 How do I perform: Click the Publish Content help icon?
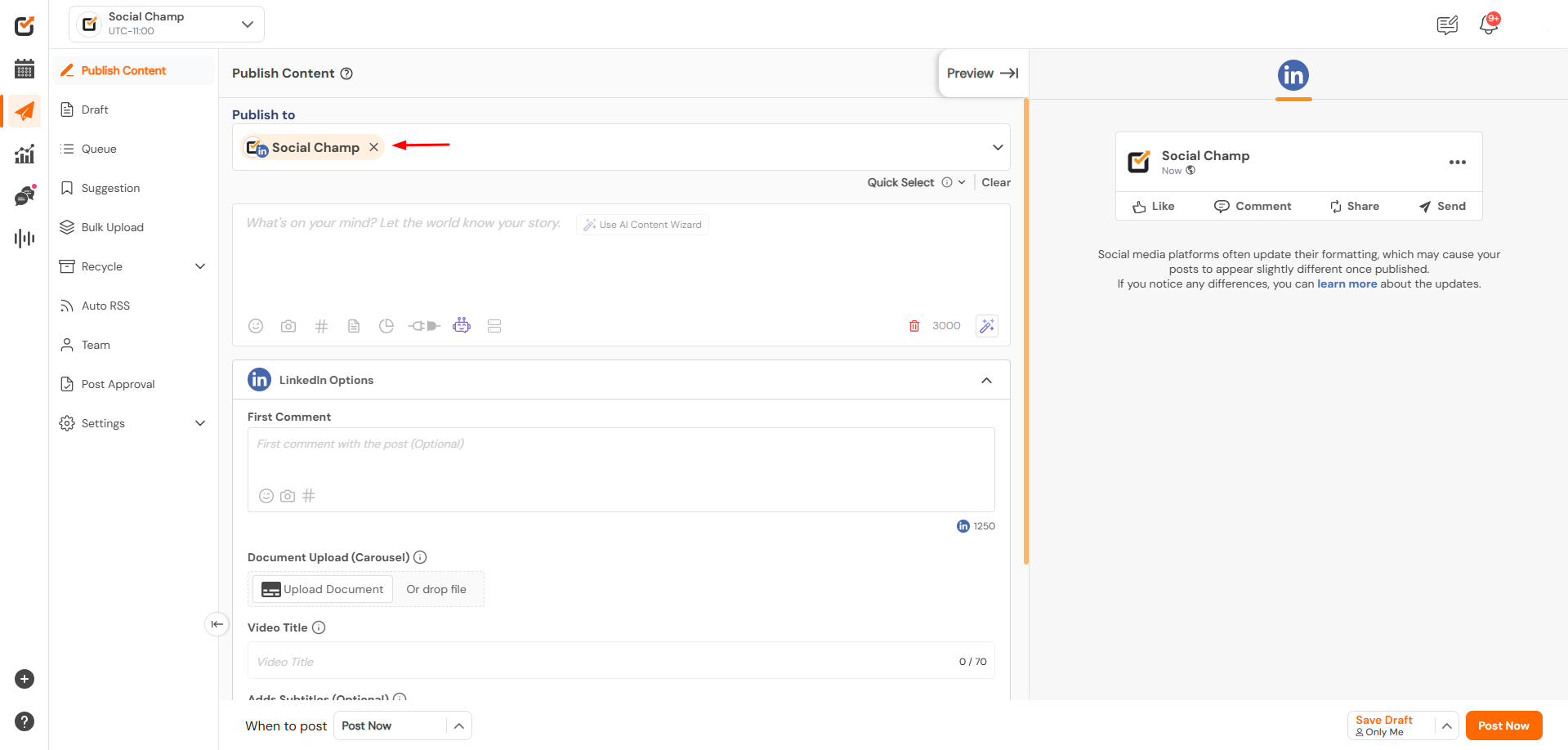click(x=346, y=74)
